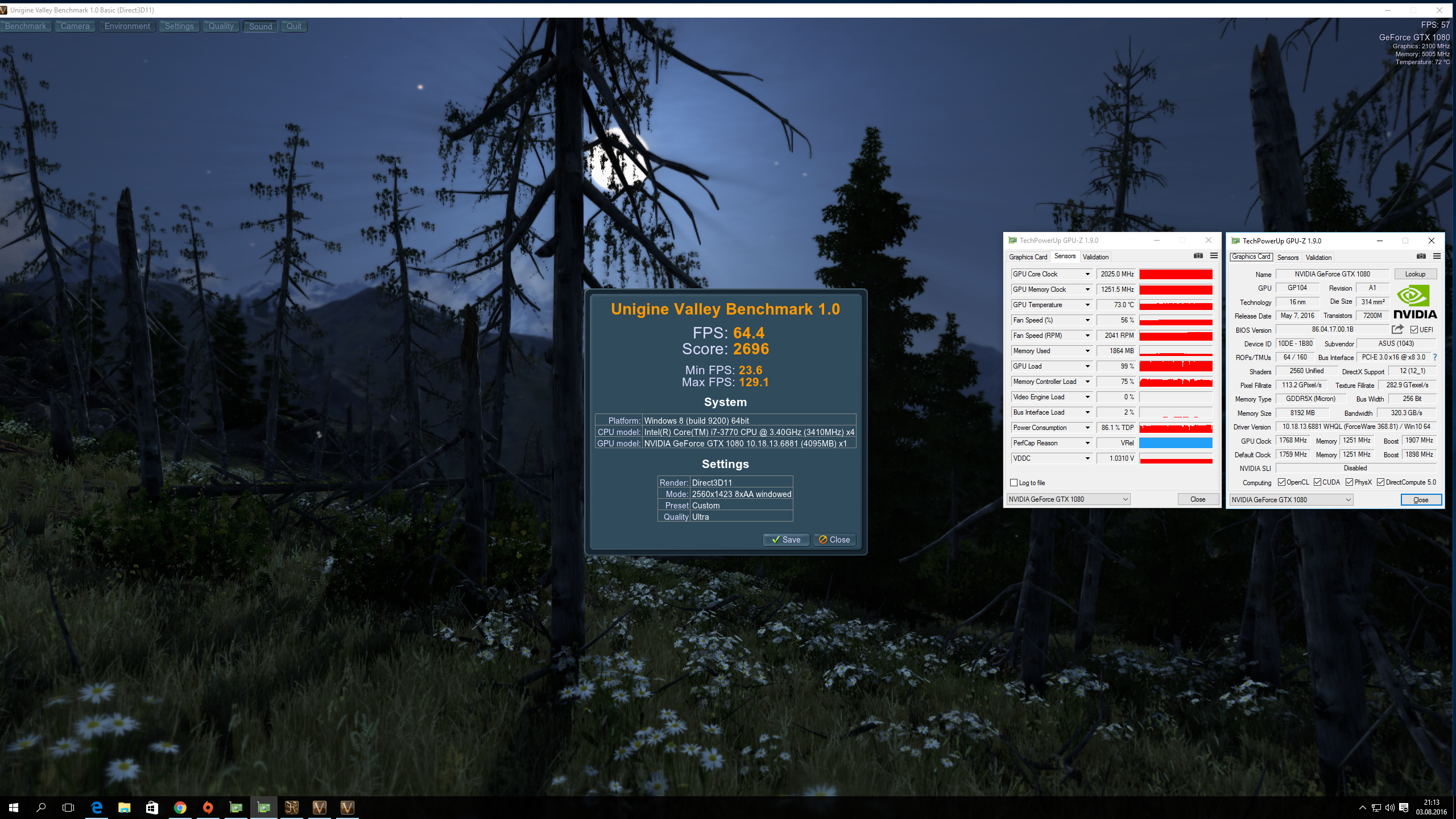The width and height of the screenshot is (1456, 819).
Task: Expand the Fan Speed (%) sensor dropdown
Action: click(1087, 320)
